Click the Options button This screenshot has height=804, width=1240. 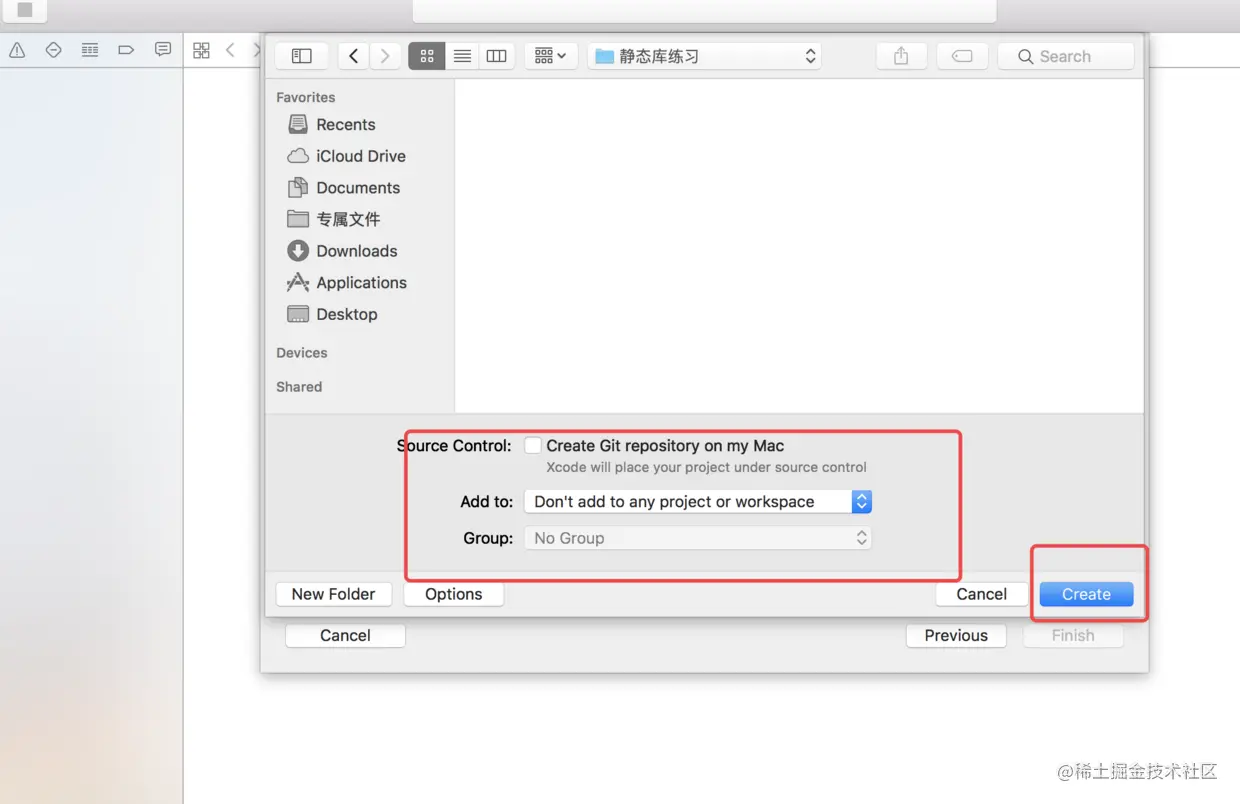point(453,594)
